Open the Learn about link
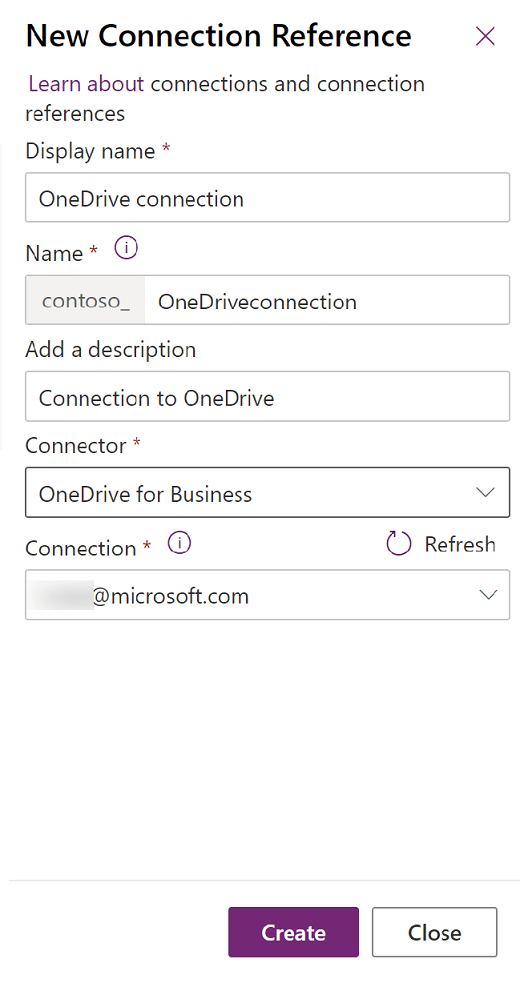Image resolution: width=520 pixels, height=987 pixels. click(x=86, y=84)
